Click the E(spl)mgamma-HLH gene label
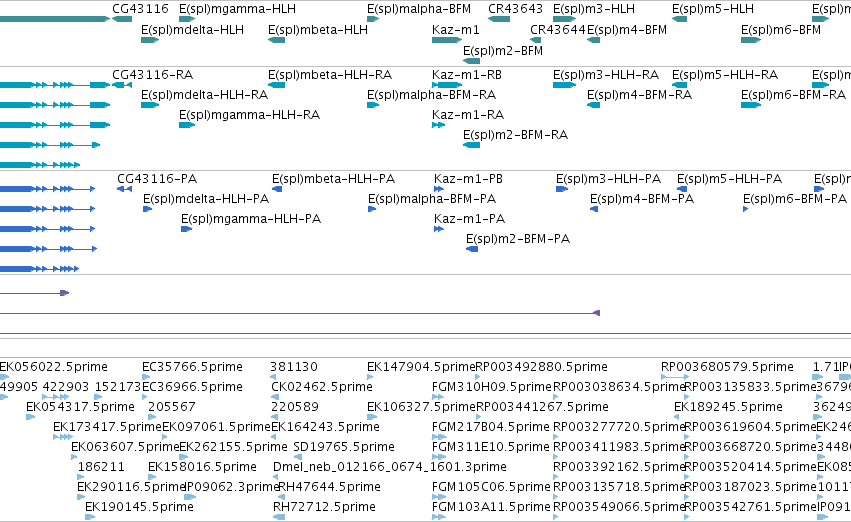 (237, 9)
